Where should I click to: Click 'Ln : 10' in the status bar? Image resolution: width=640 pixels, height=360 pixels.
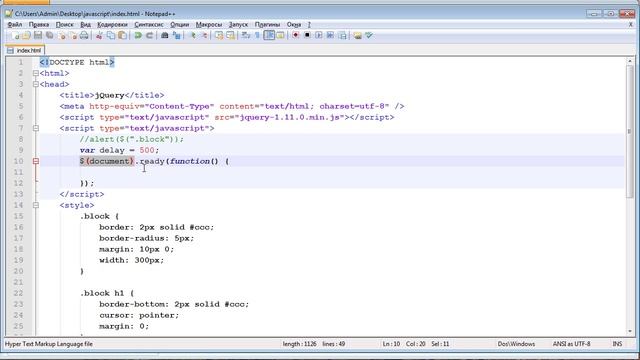click(x=391, y=344)
